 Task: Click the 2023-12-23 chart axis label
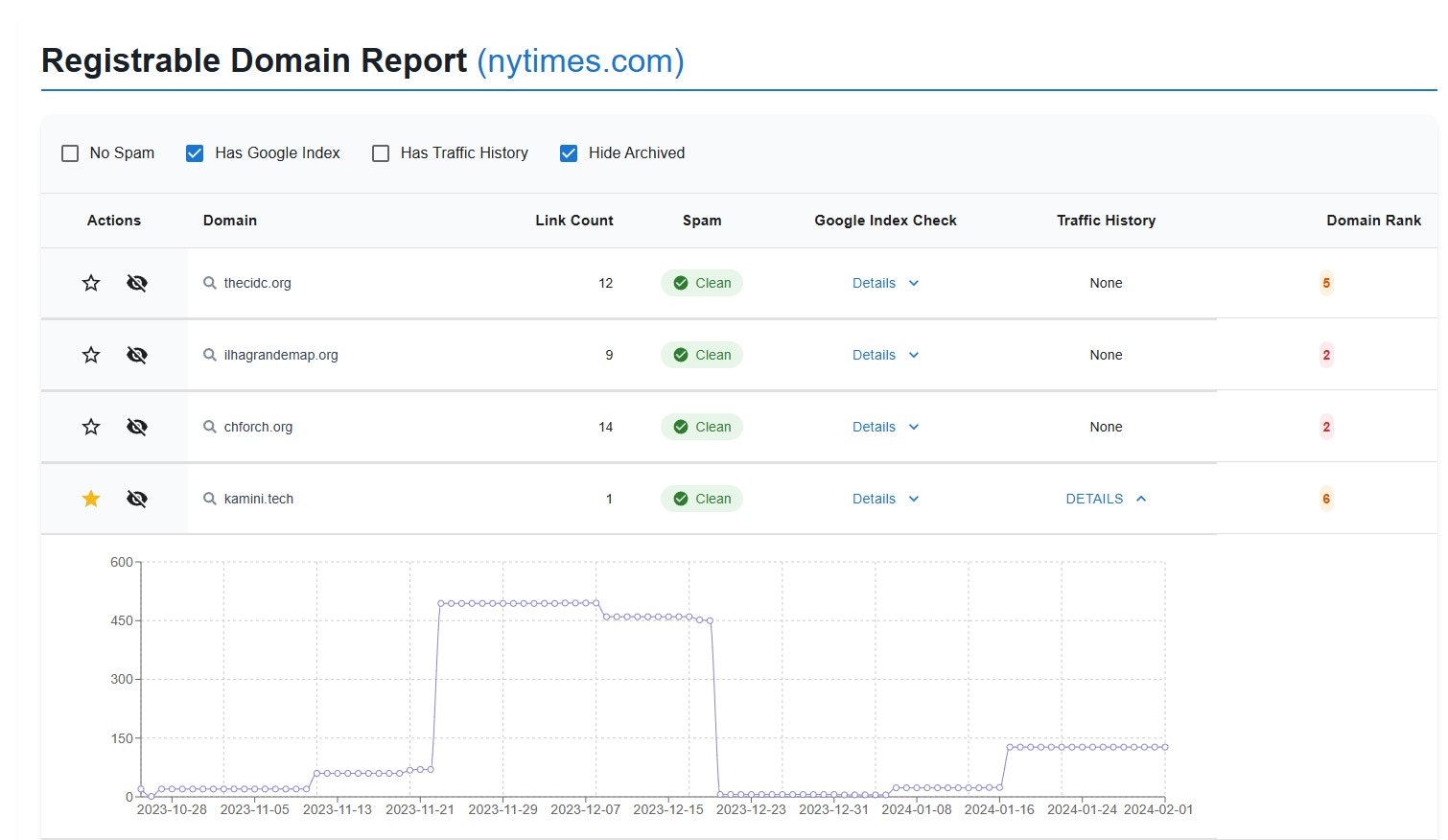(x=751, y=809)
